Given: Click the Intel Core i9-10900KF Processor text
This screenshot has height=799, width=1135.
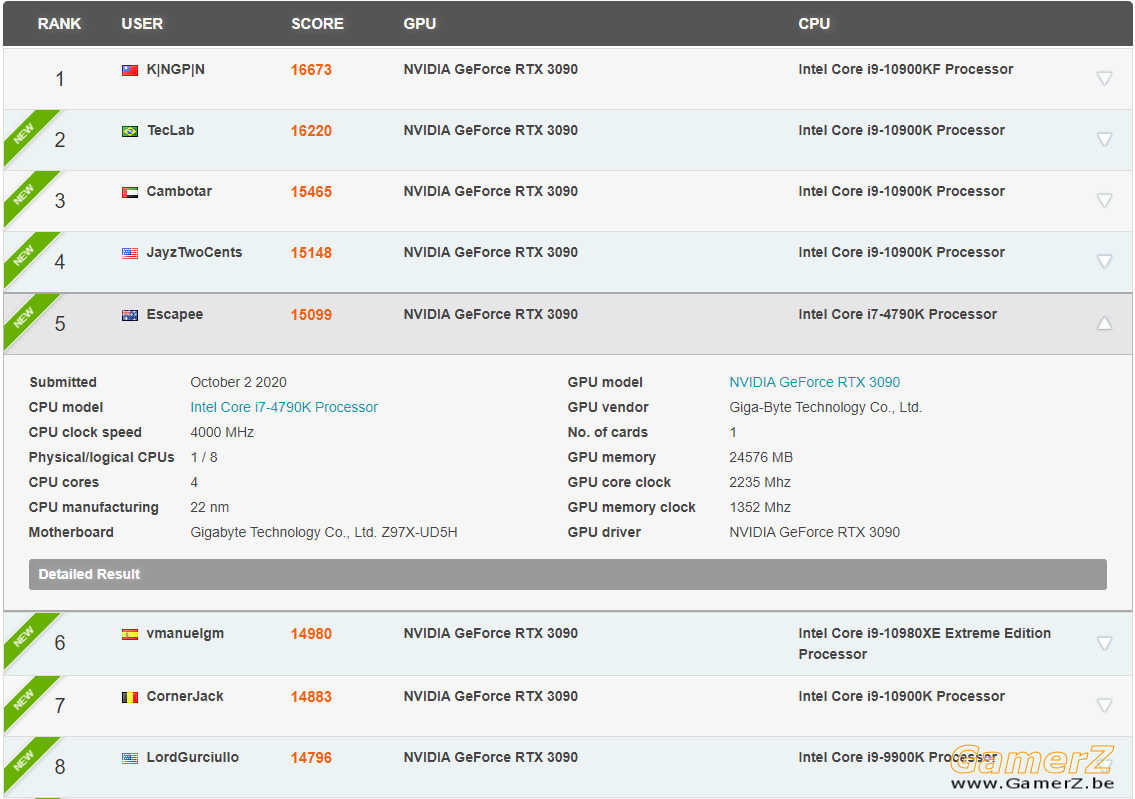Looking at the screenshot, I should click(906, 69).
